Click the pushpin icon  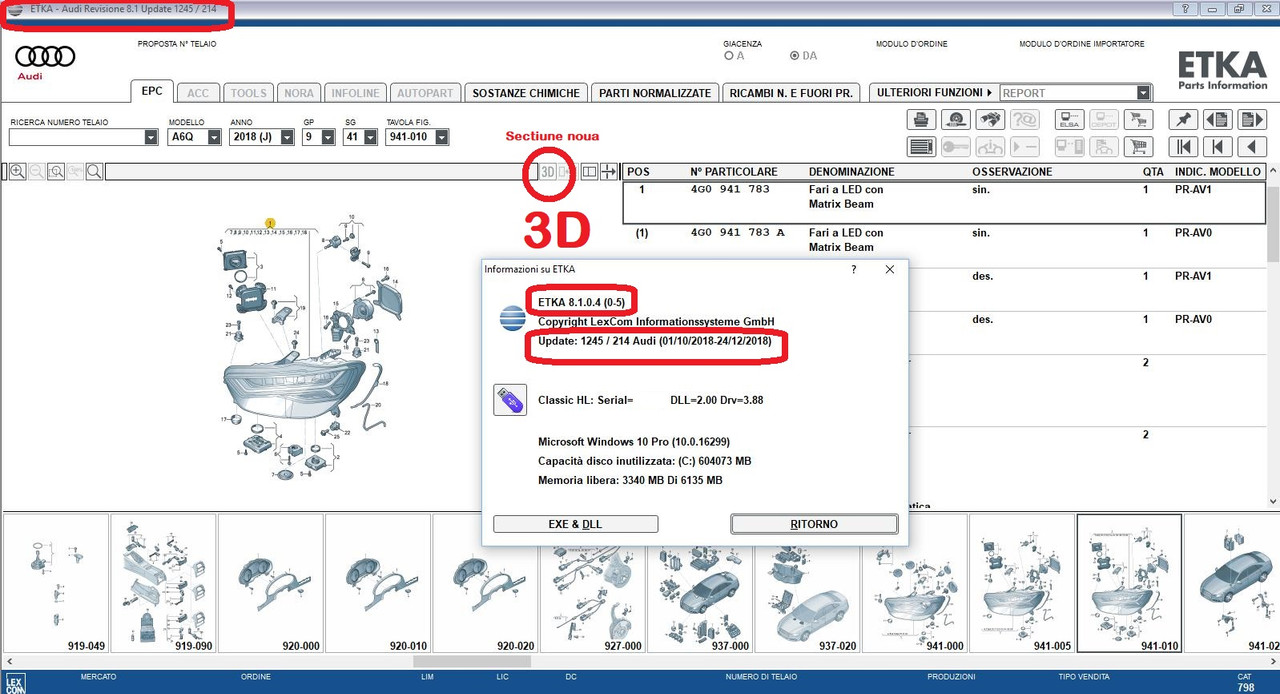[x=1183, y=120]
